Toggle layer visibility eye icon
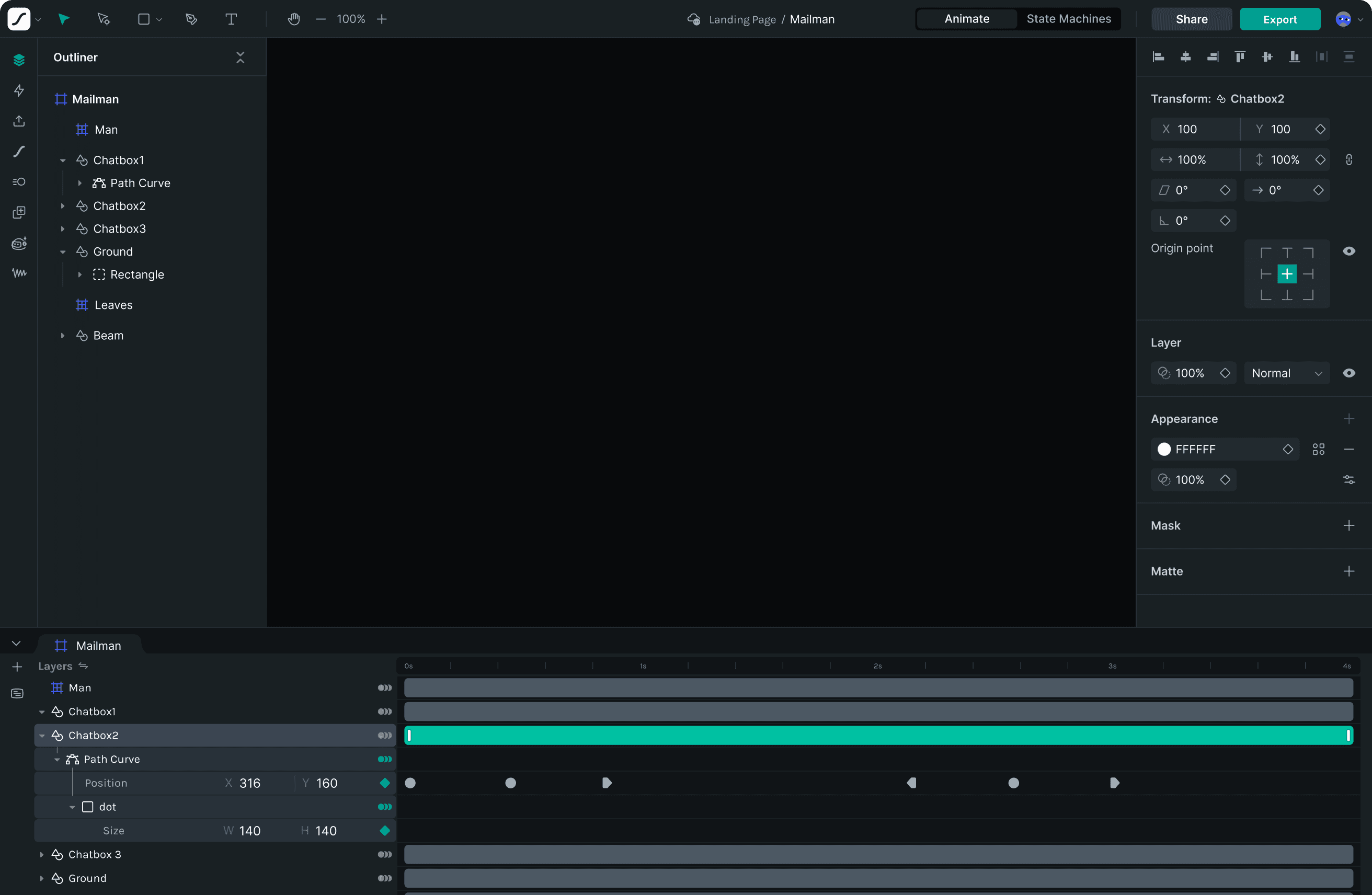 (1349, 373)
